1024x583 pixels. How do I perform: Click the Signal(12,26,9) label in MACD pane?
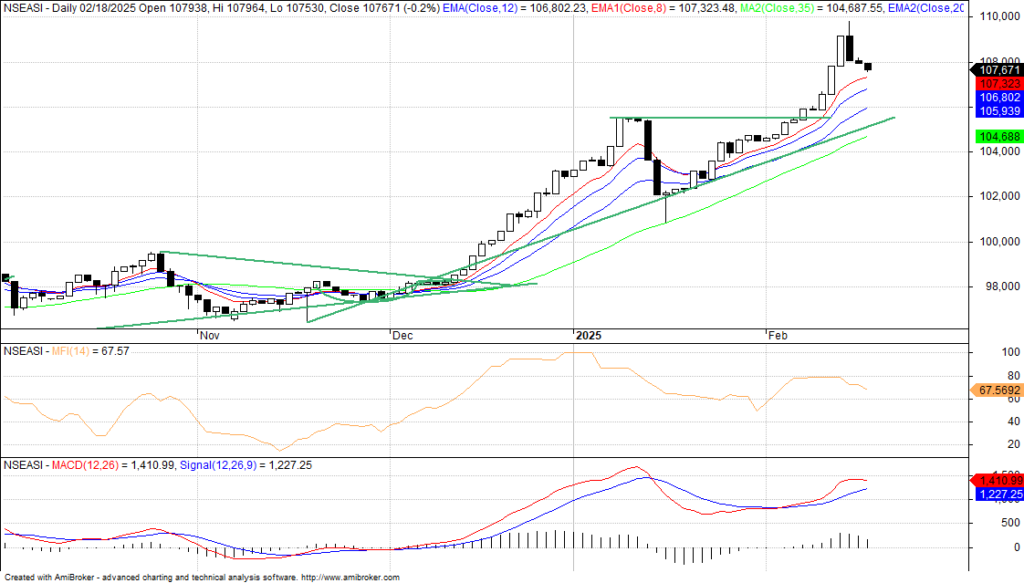tap(219, 465)
